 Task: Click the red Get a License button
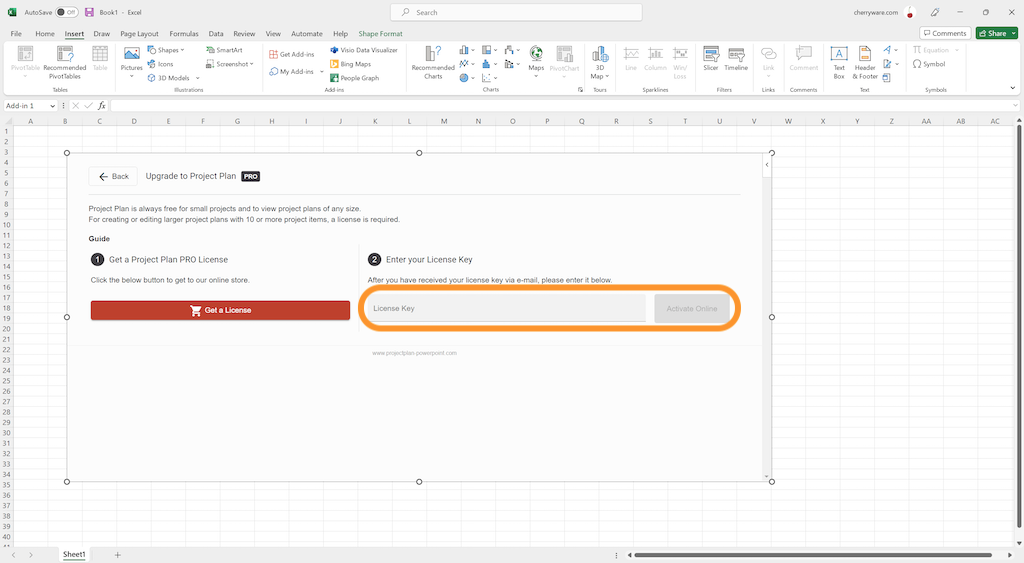(x=220, y=310)
